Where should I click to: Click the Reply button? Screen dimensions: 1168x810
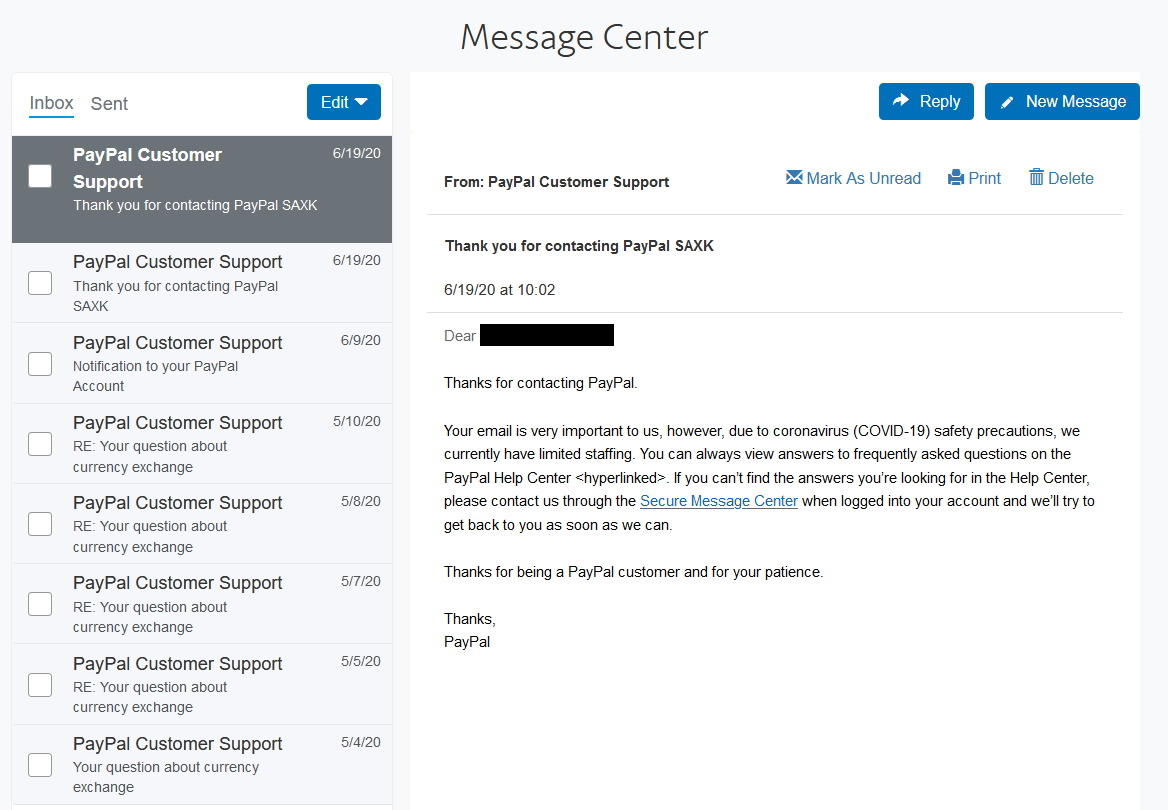click(x=926, y=101)
